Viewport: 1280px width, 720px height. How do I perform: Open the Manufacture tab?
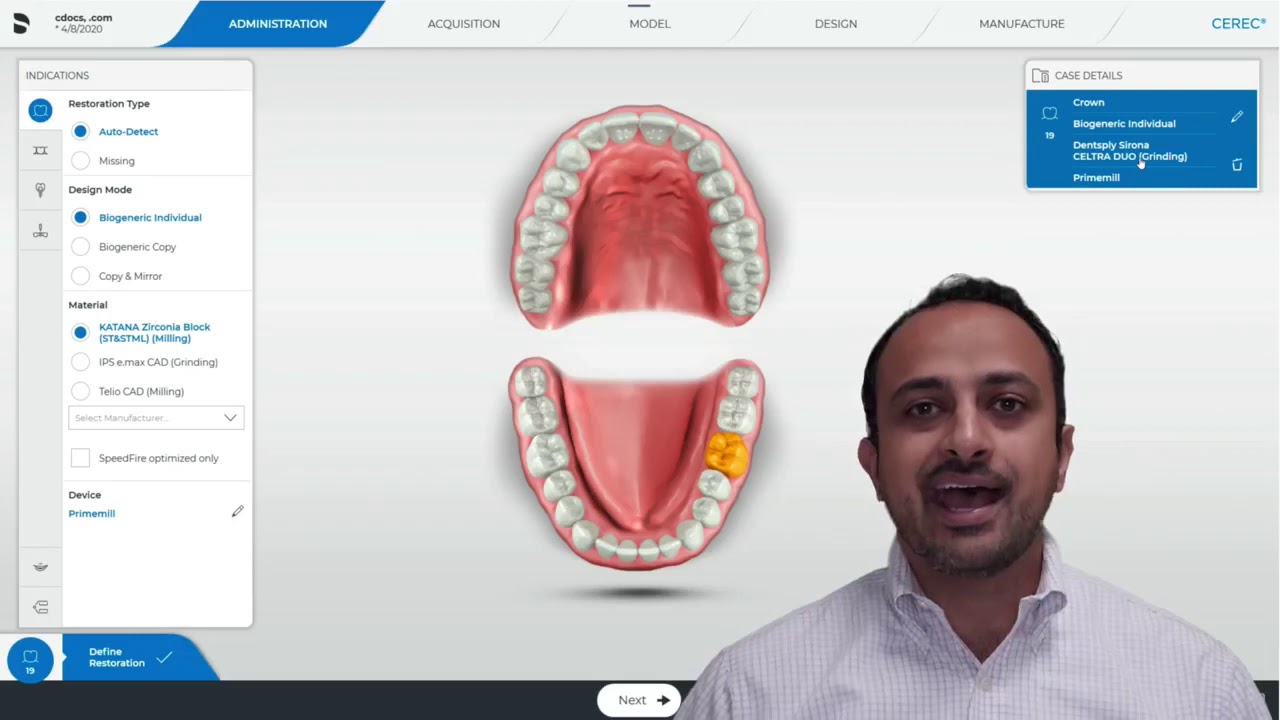tap(1022, 24)
